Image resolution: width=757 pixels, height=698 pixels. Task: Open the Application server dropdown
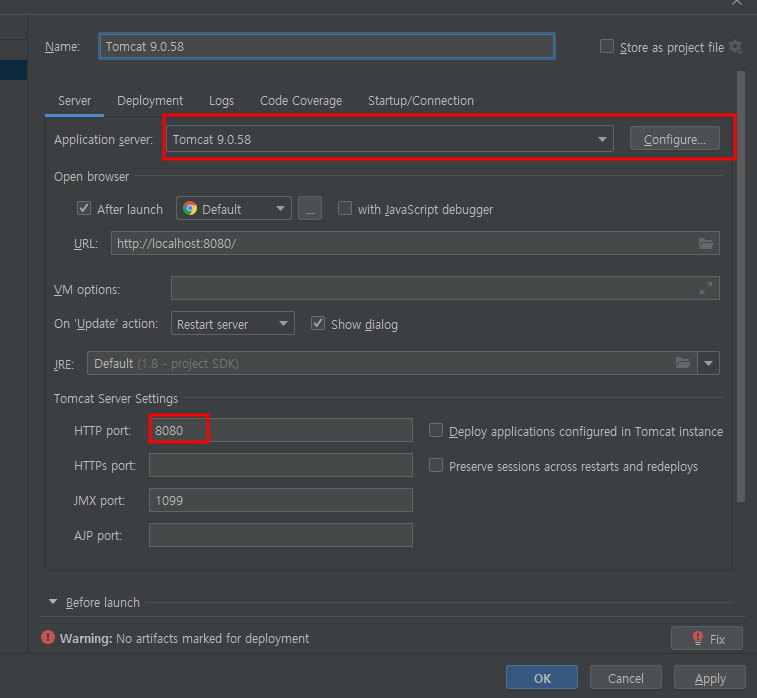pyautogui.click(x=390, y=139)
